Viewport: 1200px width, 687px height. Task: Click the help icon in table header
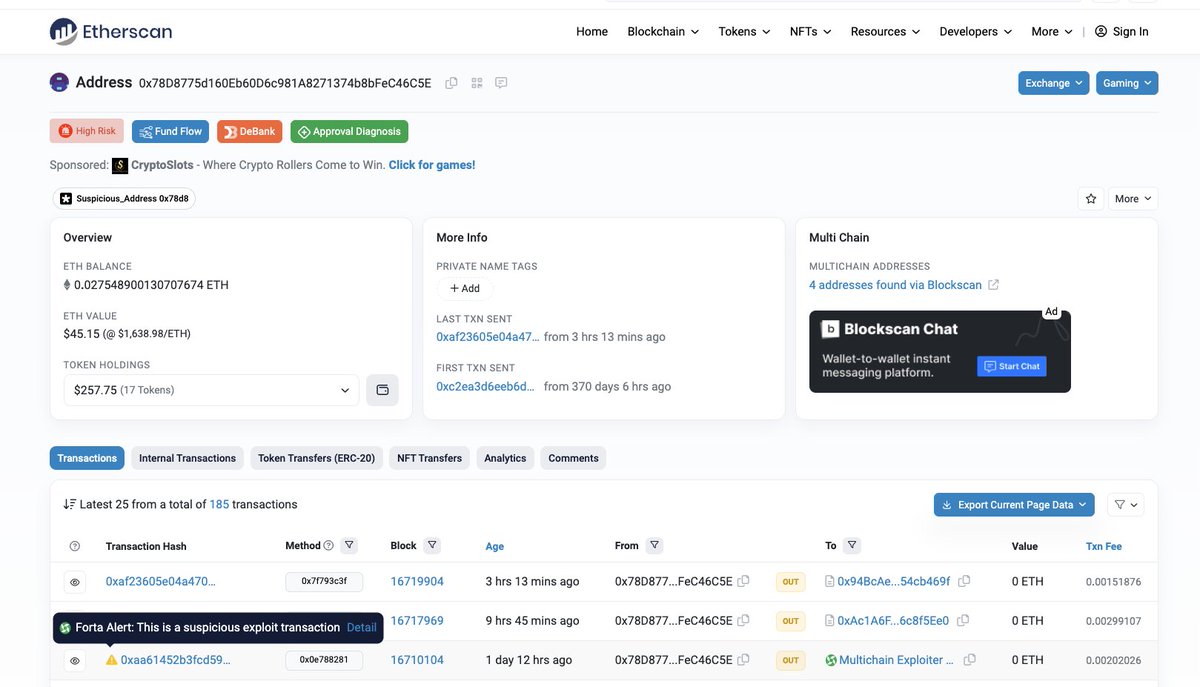click(75, 546)
